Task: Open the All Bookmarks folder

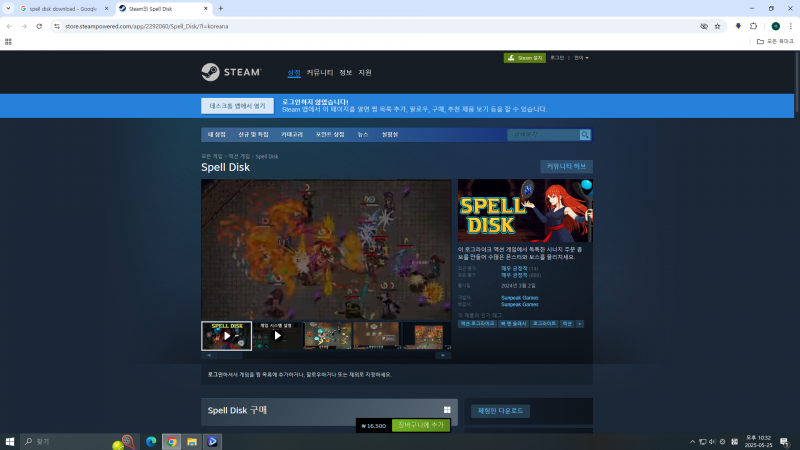Action: click(775, 41)
